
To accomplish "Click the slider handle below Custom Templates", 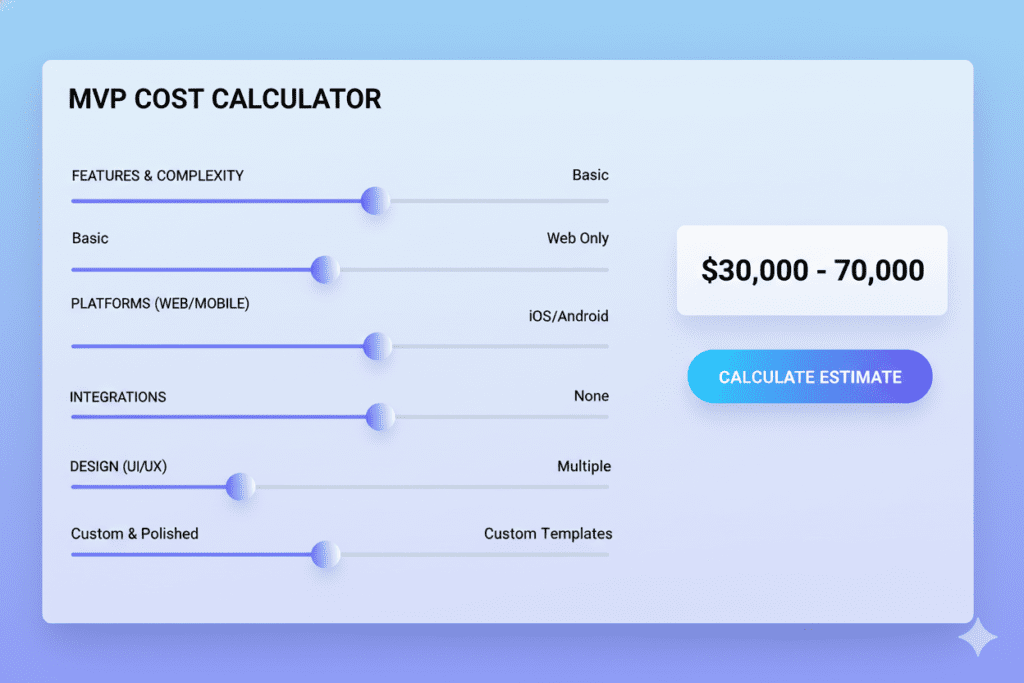I will coord(325,554).
